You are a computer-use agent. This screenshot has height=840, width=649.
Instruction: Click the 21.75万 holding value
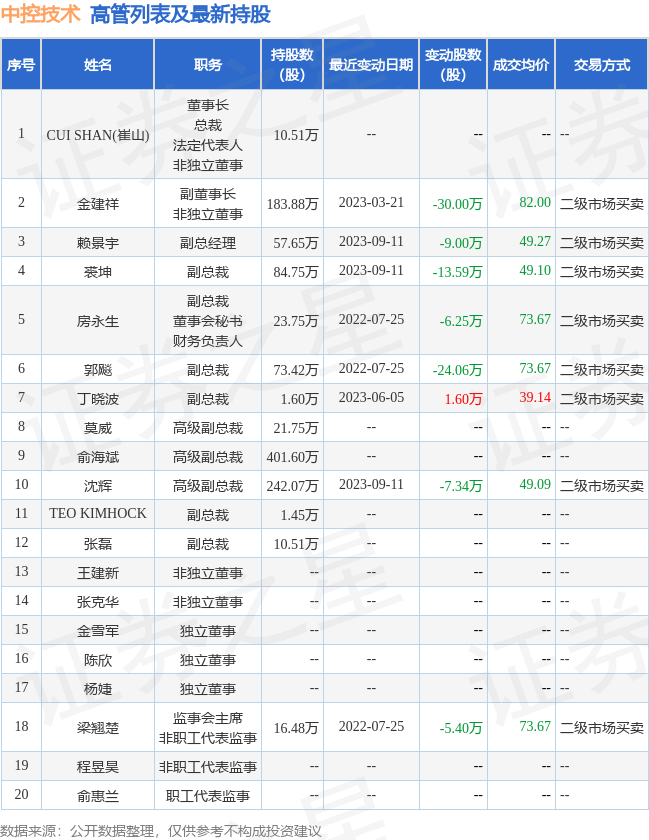click(296, 428)
